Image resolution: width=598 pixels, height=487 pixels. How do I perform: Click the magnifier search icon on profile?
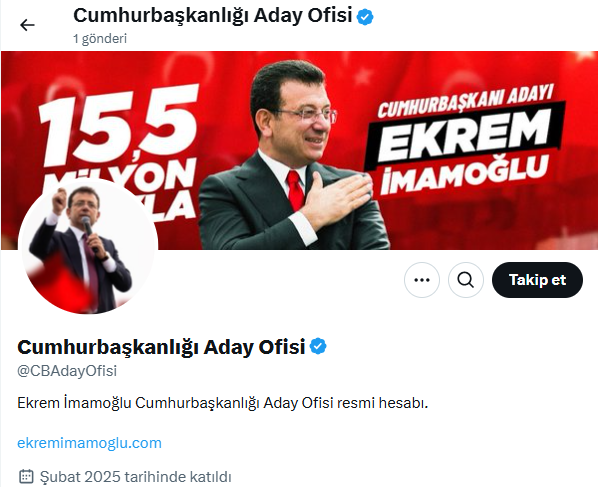coord(466,280)
